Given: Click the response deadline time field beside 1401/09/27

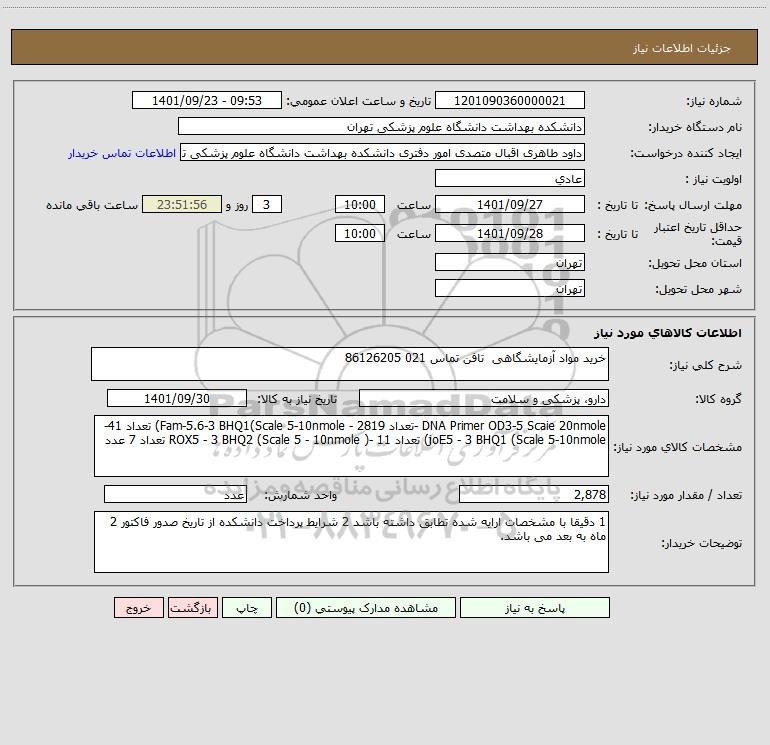Looking at the screenshot, I should [x=359, y=204].
